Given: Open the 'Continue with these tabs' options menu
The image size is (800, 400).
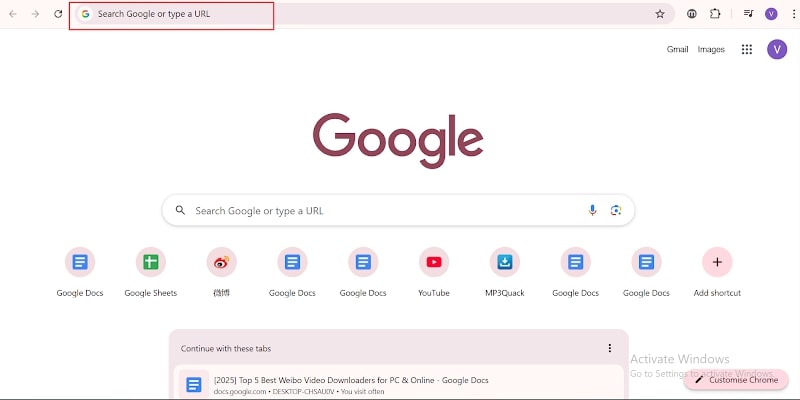Looking at the screenshot, I should tap(609, 348).
